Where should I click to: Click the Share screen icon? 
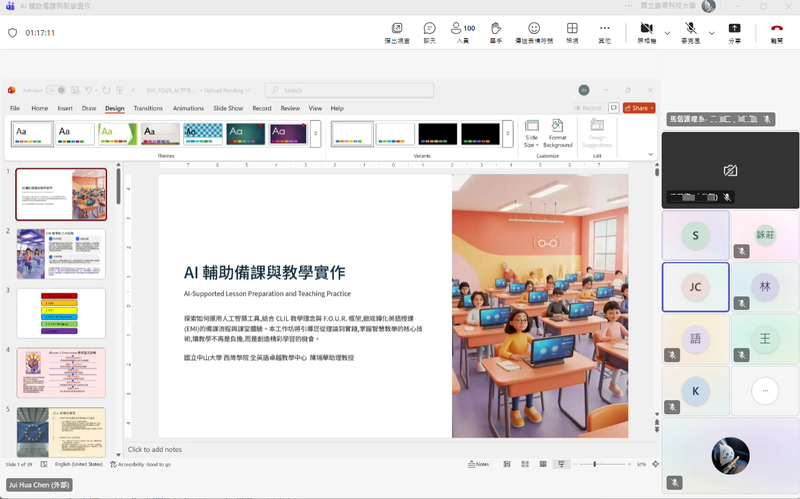click(735, 29)
